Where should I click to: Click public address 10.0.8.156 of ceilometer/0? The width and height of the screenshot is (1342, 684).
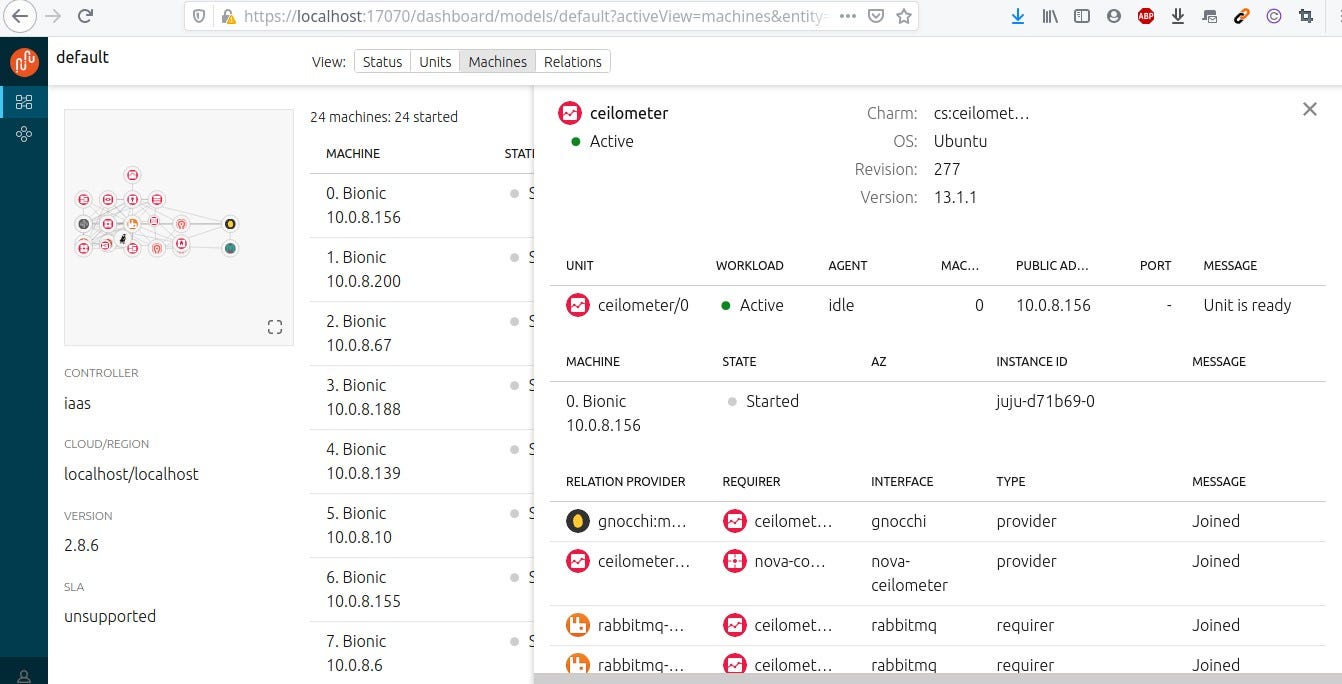[1053, 305]
